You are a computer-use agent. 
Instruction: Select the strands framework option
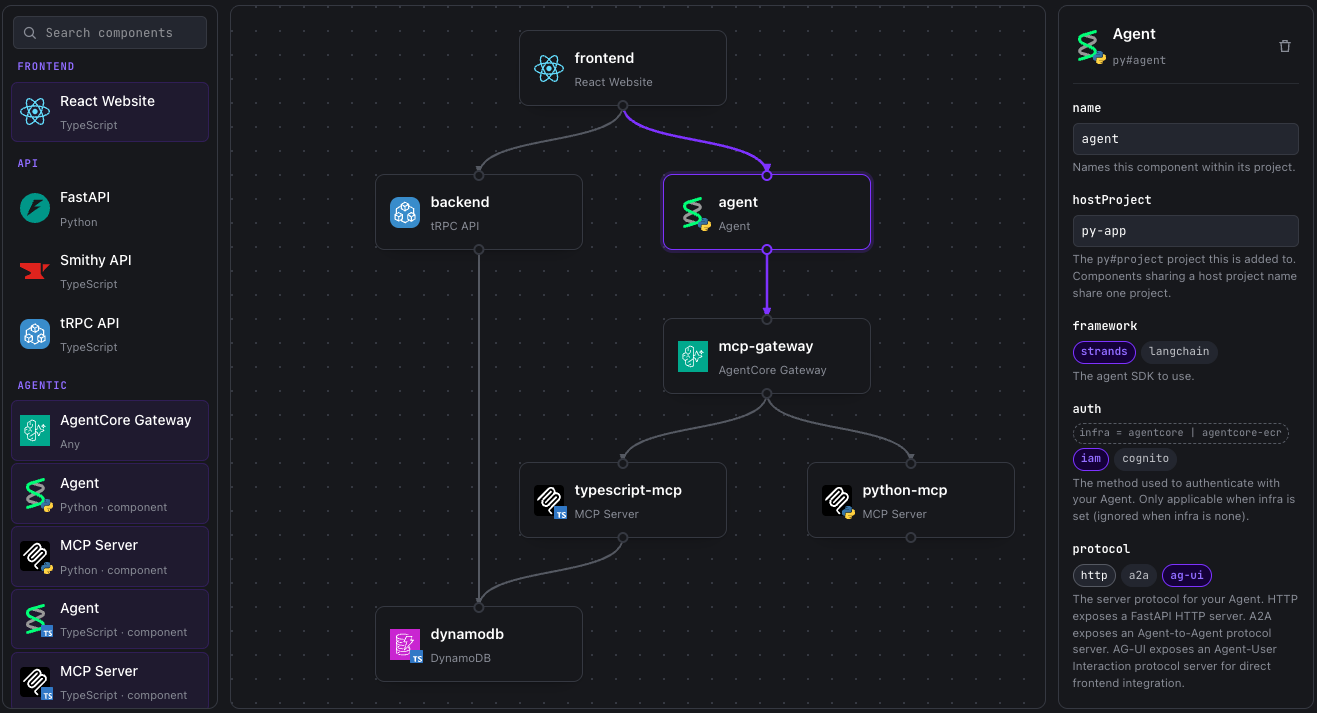(1104, 351)
